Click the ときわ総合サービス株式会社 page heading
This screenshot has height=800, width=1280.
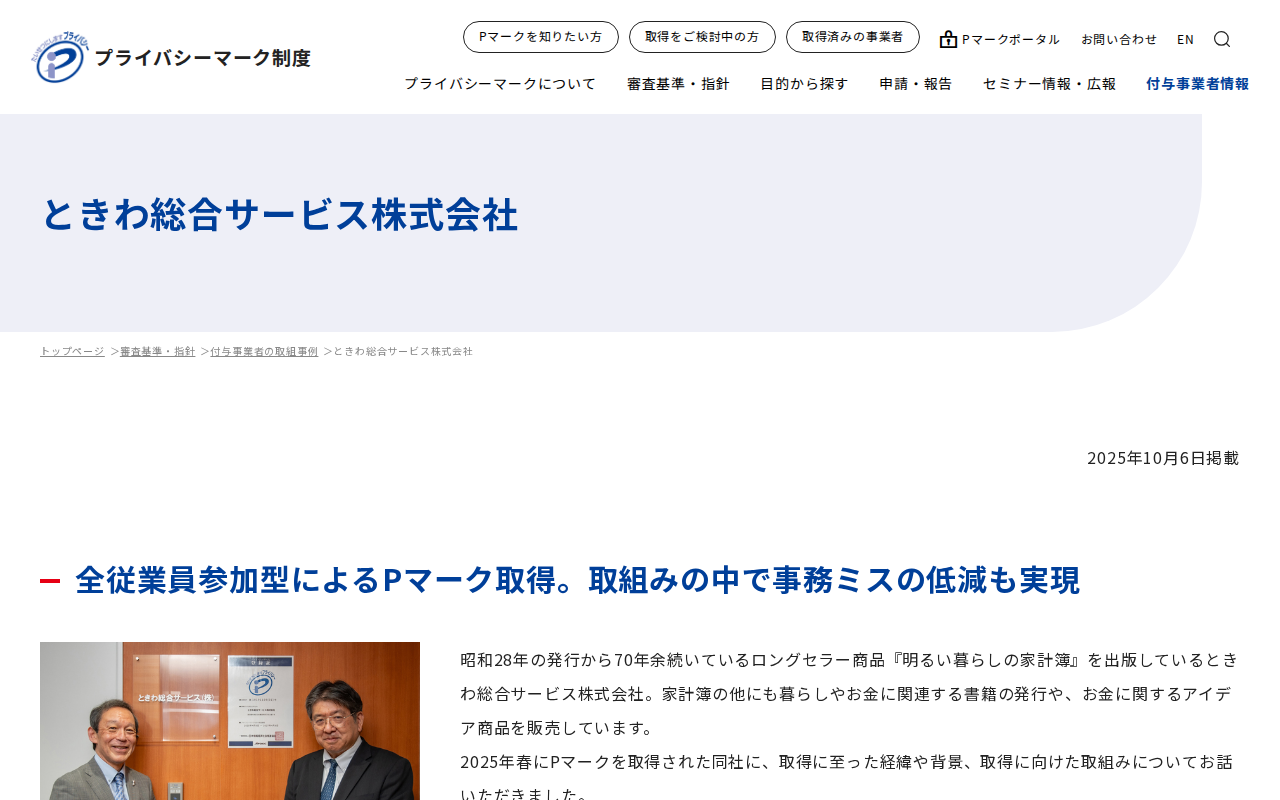pyautogui.click(x=279, y=215)
